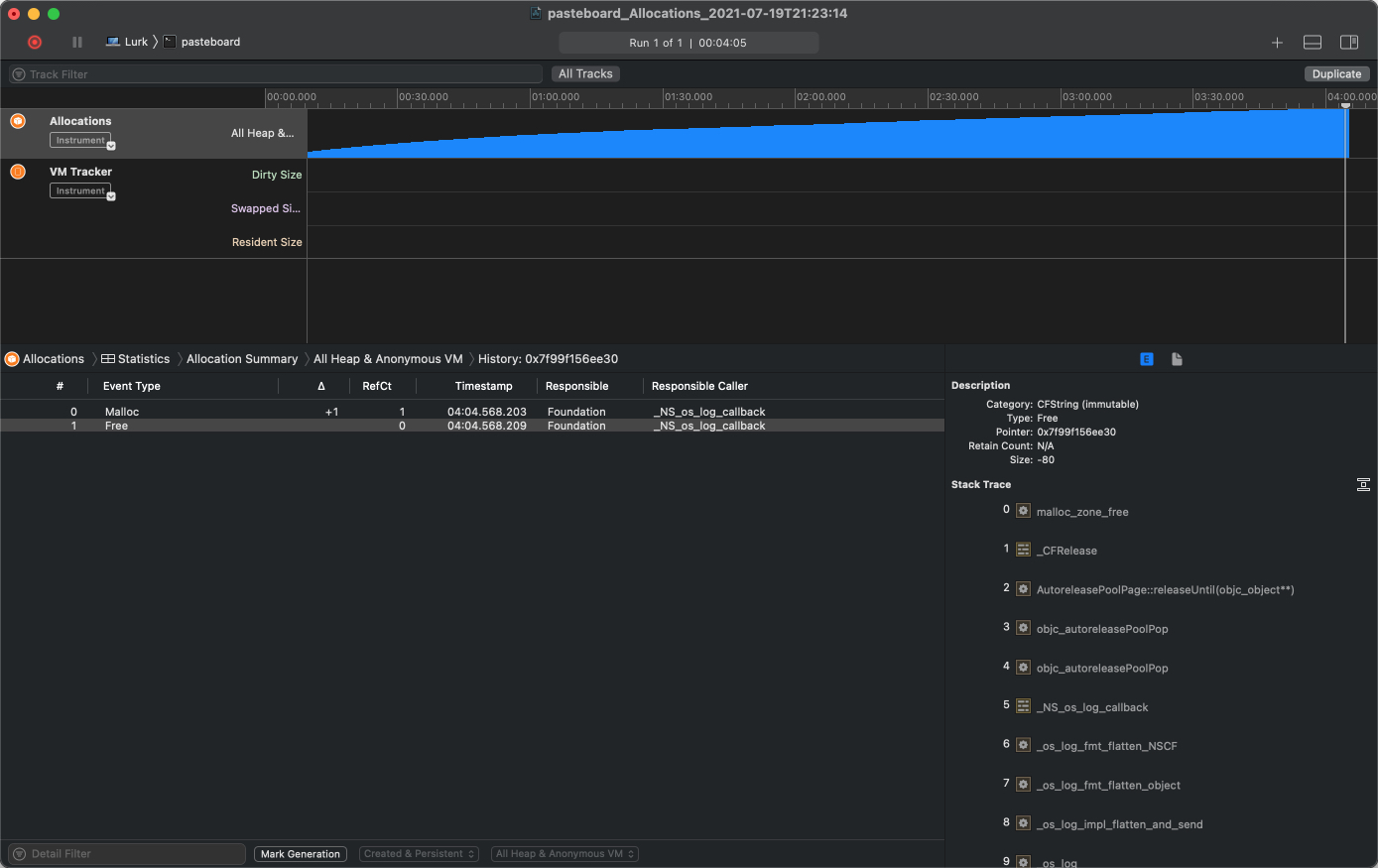Toggle the detail area view icon
This screenshot has height=868, width=1378.
pos(1313,43)
